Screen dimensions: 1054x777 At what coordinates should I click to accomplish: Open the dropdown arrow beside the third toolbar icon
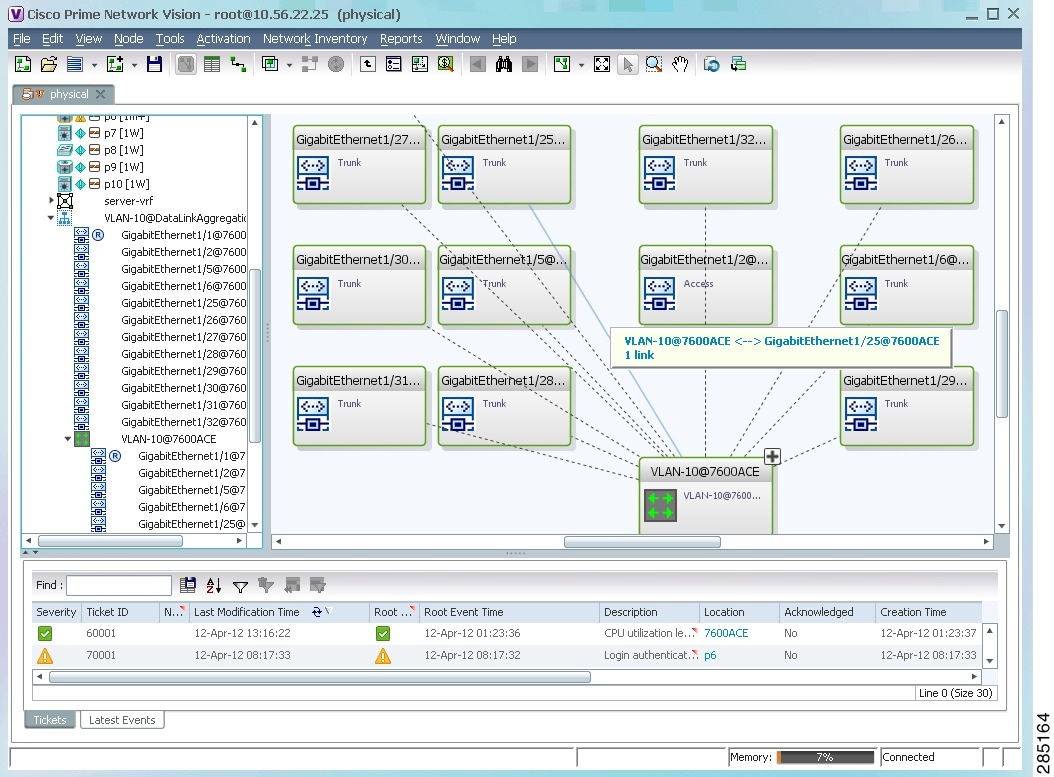pyautogui.click(x=94, y=65)
